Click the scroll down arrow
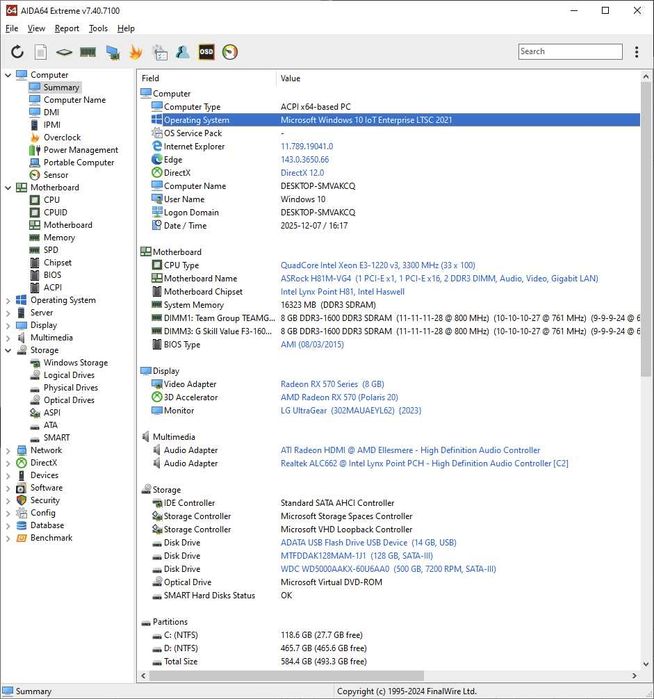This screenshot has width=654, height=699. (646, 664)
